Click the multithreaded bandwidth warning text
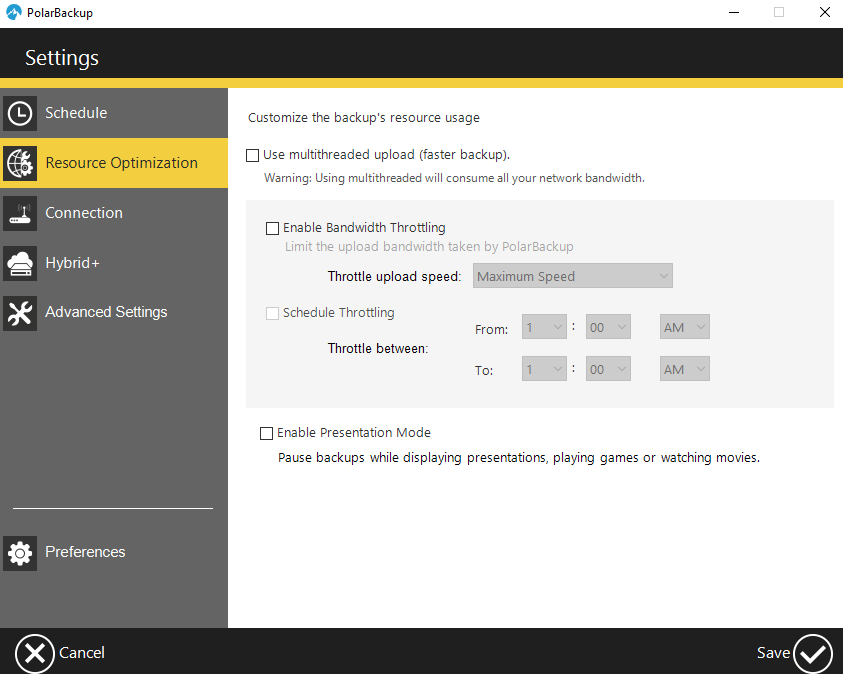The width and height of the screenshot is (843, 674). (454, 178)
